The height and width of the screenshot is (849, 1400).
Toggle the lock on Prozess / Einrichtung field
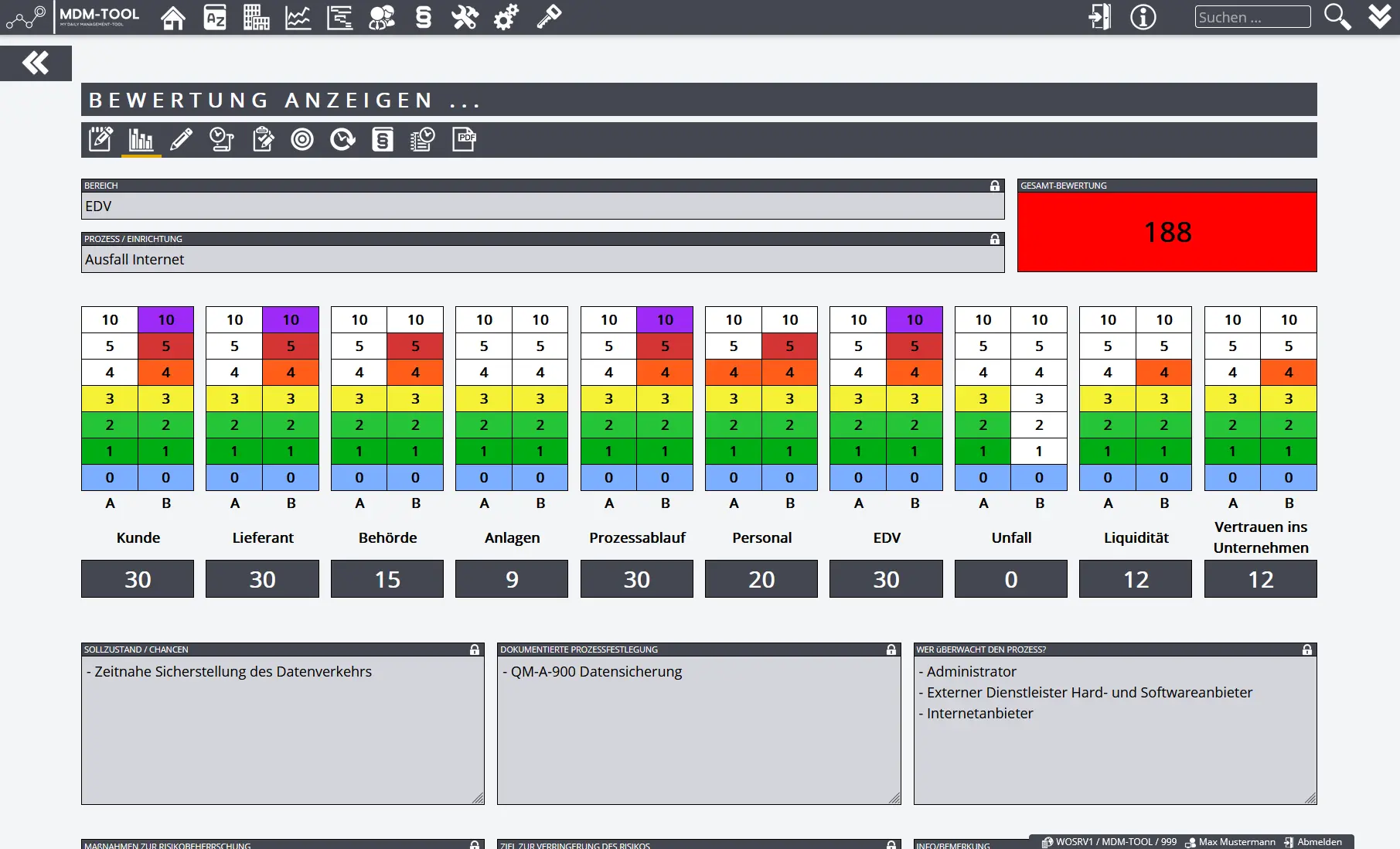tap(995, 239)
